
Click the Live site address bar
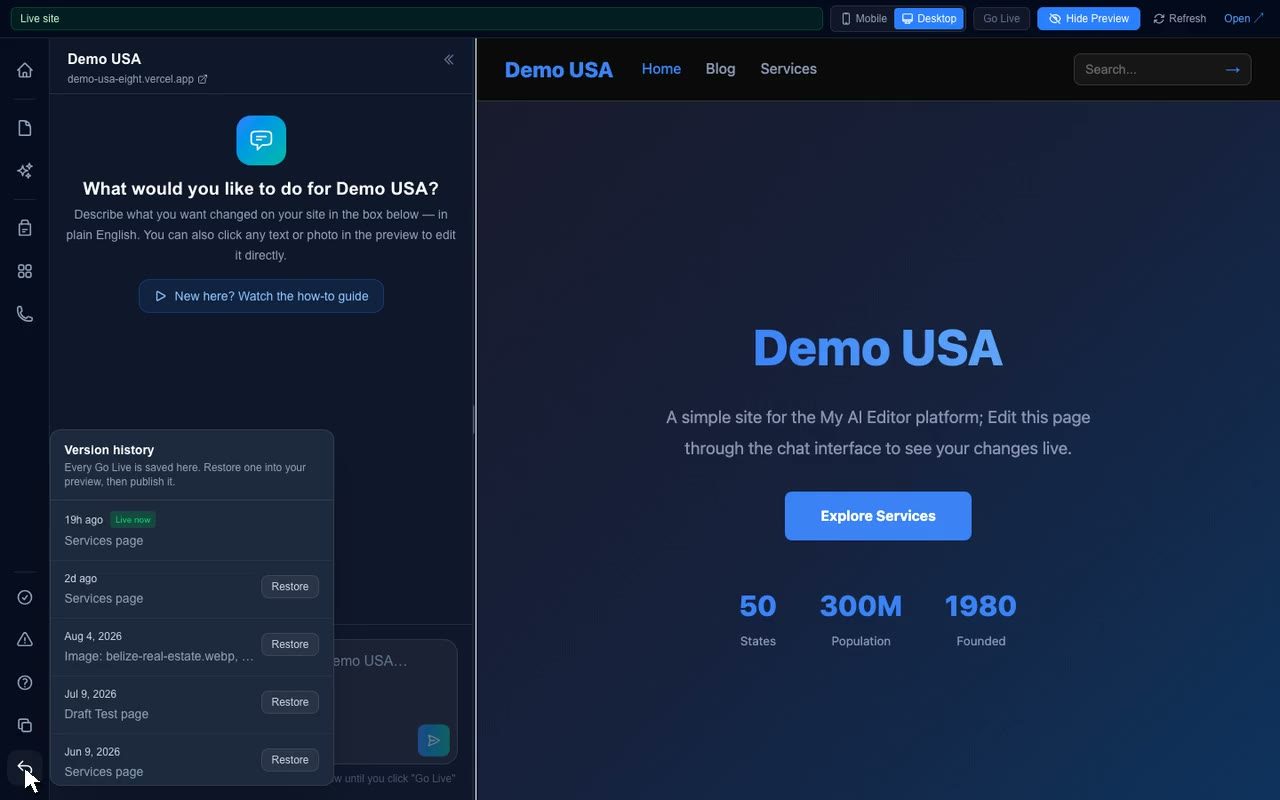pyautogui.click(x=416, y=19)
